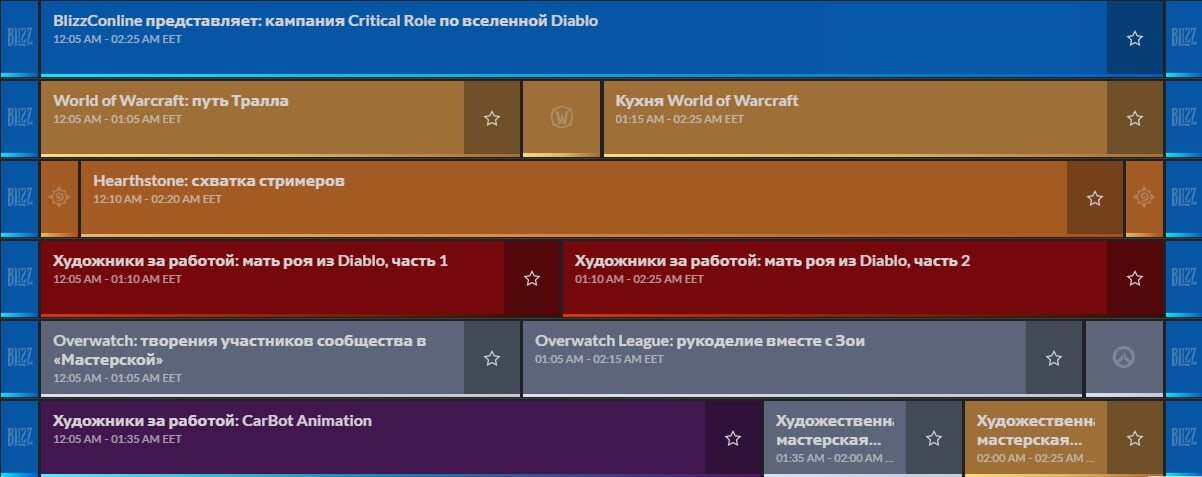The image size is (1202, 477).
Task: Click the 01:10 AM - 02:25 AM EET time
Action: [x=639, y=279]
